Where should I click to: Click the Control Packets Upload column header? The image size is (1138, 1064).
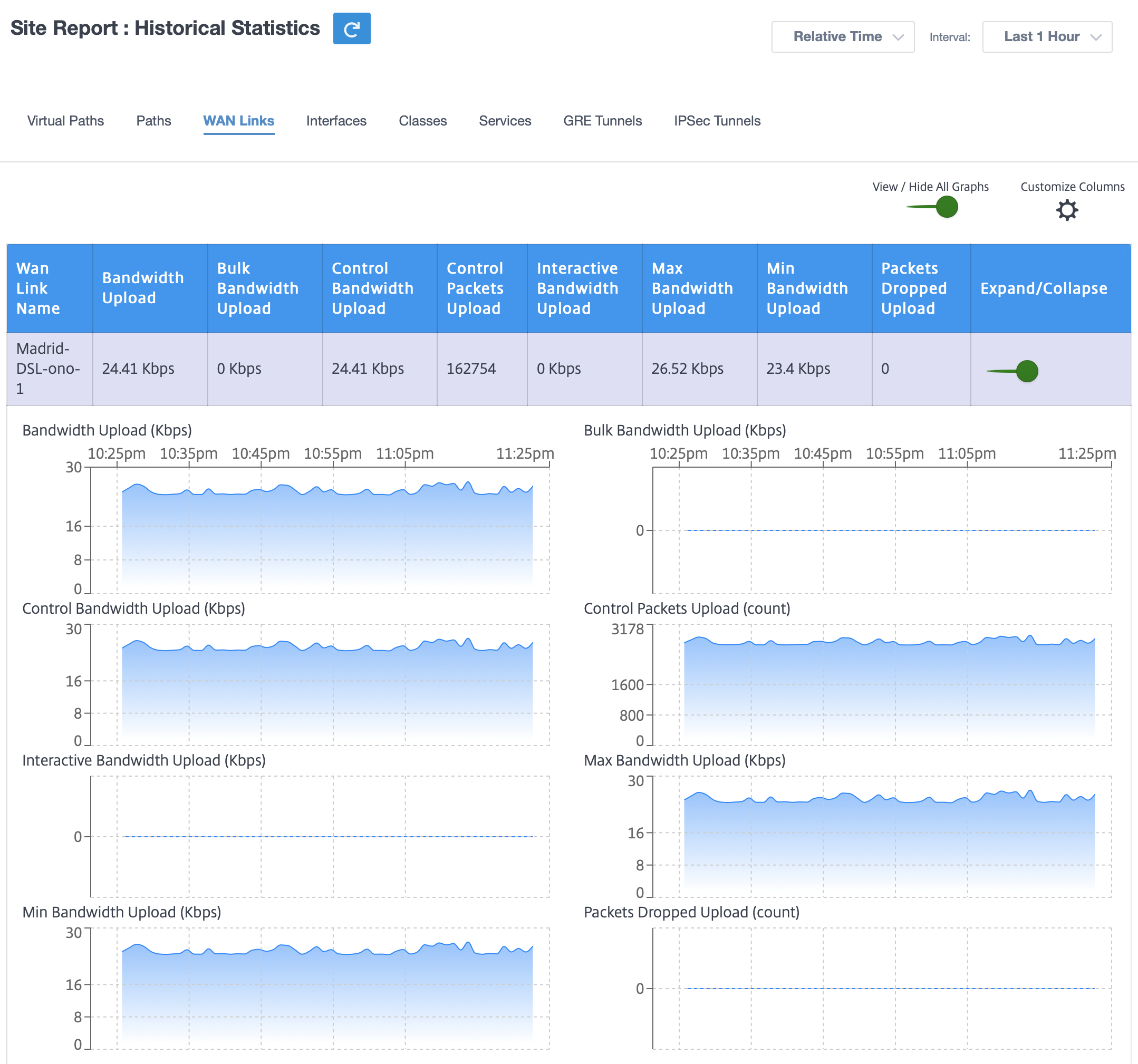[x=482, y=288]
